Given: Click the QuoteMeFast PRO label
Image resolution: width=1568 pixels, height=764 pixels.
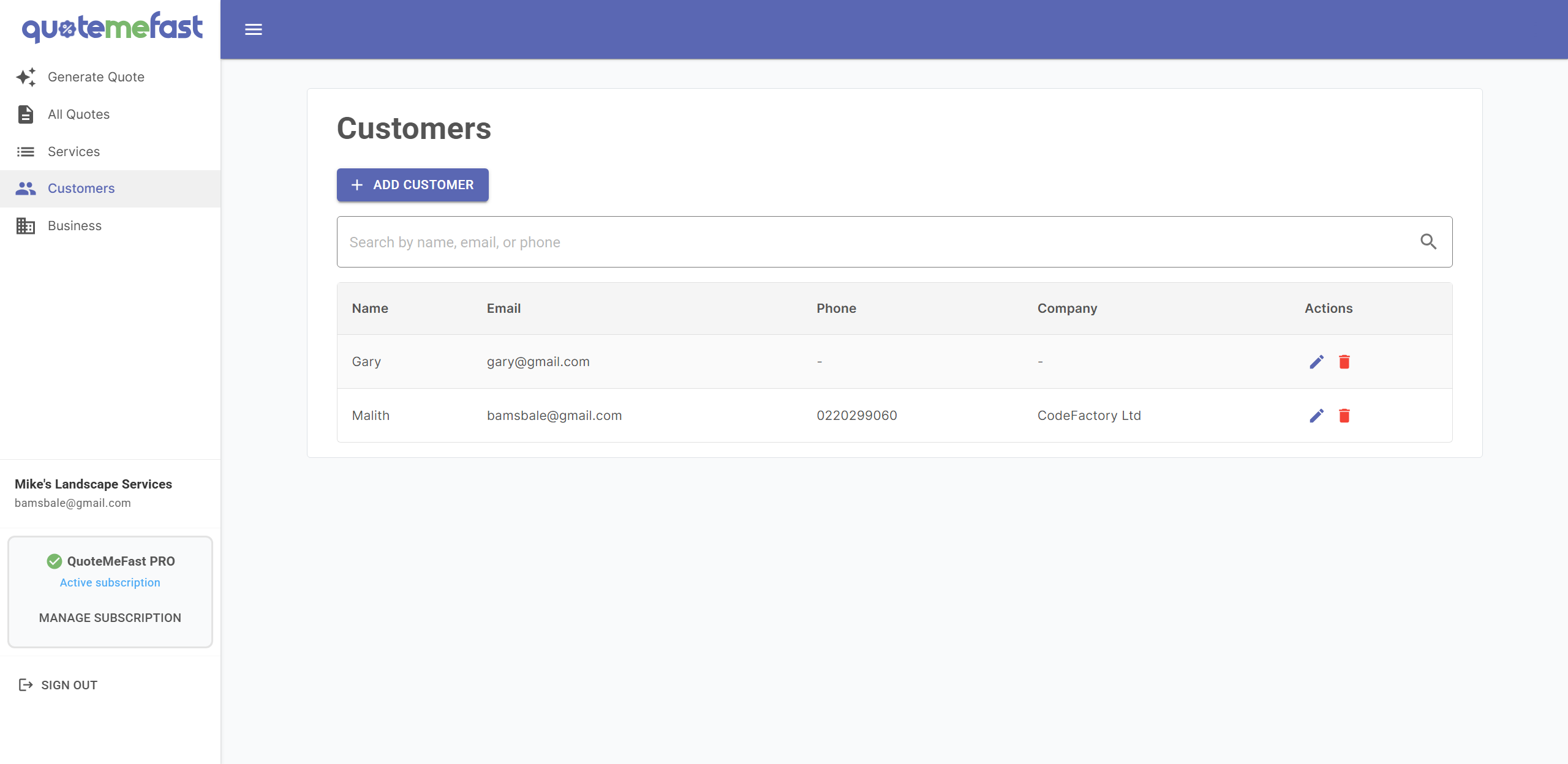Looking at the screenshot, I should [x=121, y=561].
